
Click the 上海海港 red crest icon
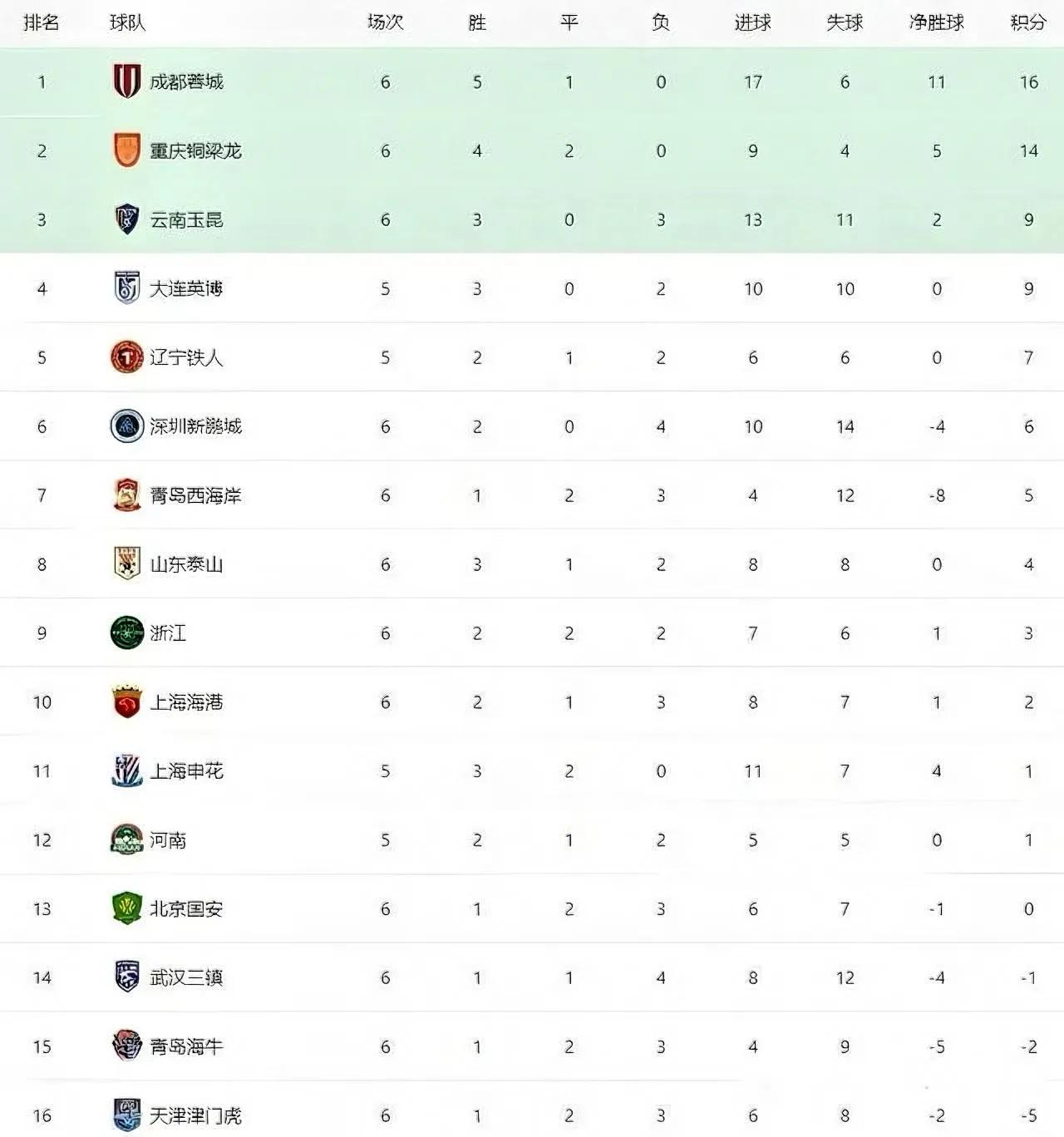[x=126, y=702]
